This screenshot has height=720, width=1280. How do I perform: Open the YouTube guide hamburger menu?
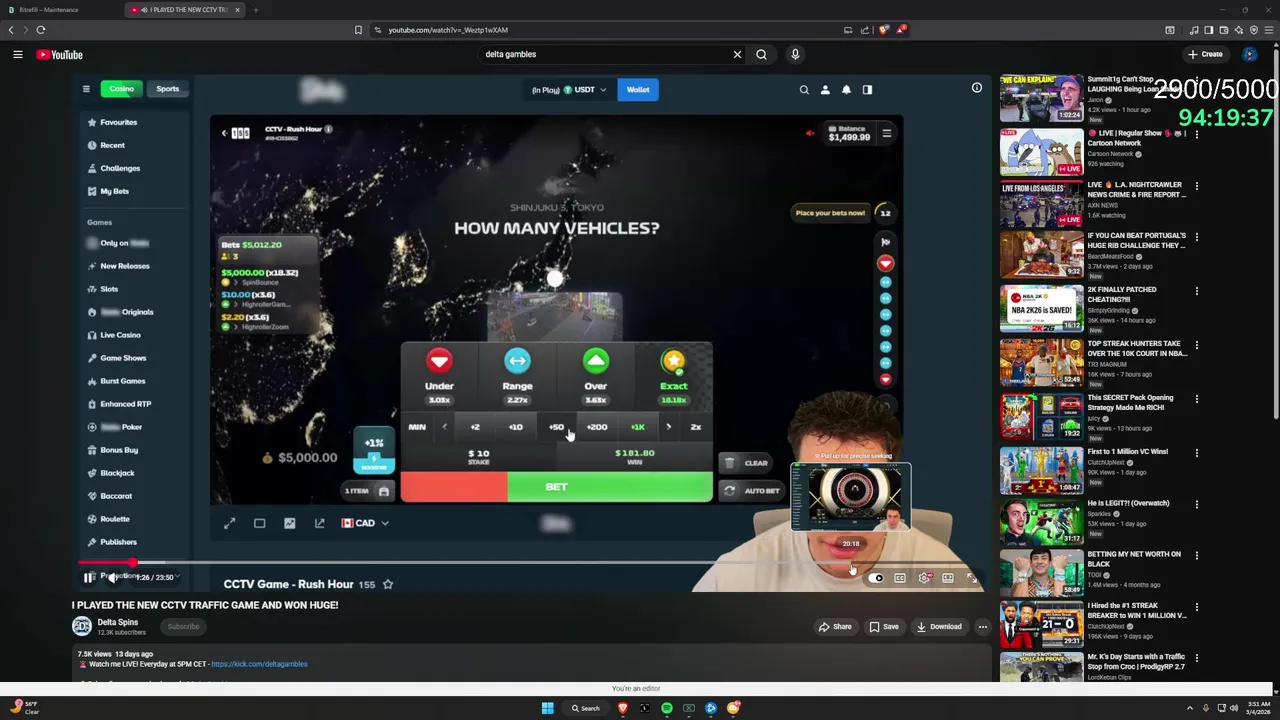(18, 54)
